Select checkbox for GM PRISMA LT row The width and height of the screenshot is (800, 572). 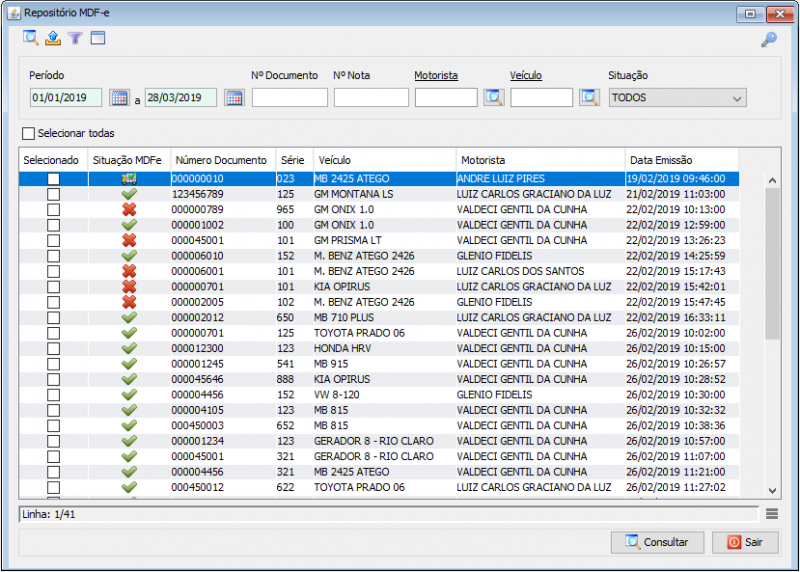click(53, 240)
